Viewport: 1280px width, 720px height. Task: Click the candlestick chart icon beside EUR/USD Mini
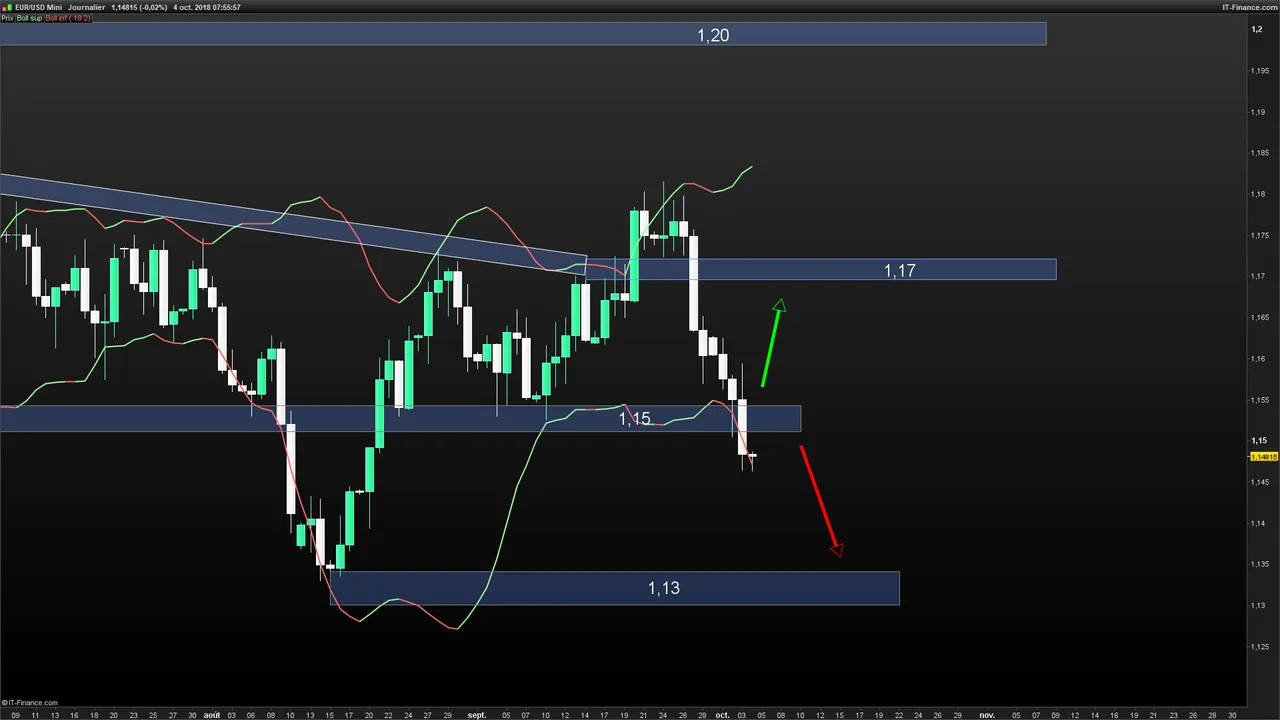tap(7, 7)
